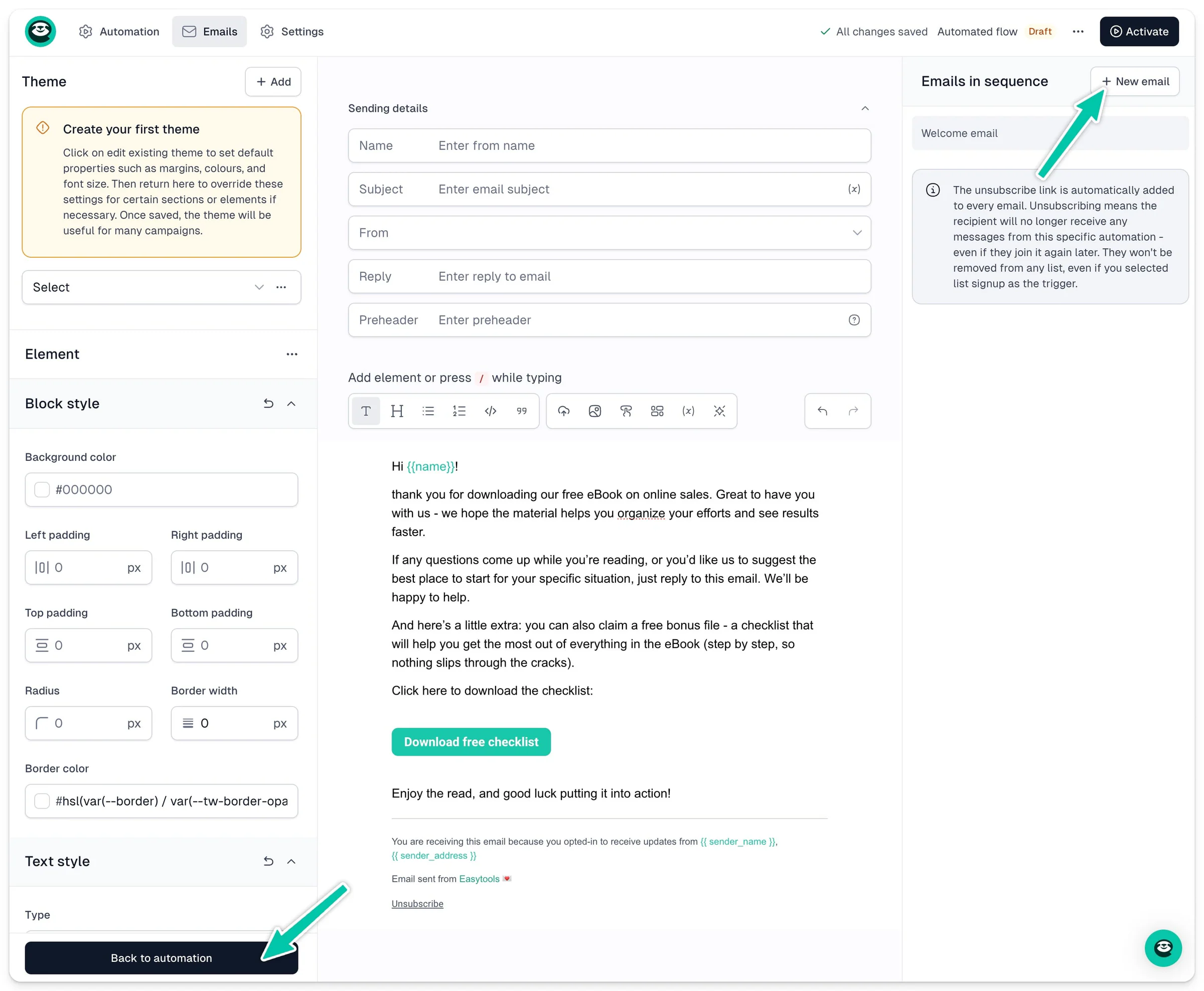Open the AI sparkle assistant tool
Screen dimensions: 1204x991
tap(719, 411)
